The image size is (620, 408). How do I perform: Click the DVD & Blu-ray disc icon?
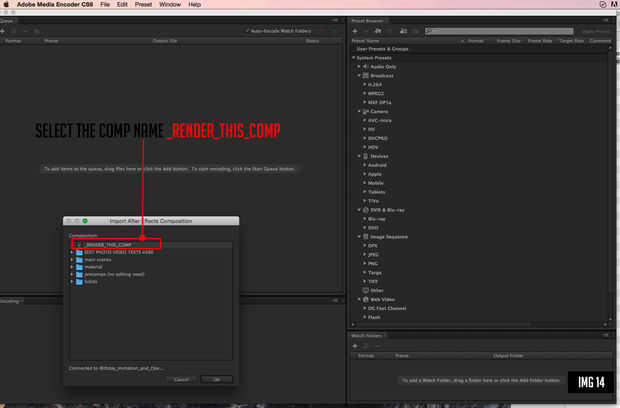coord(366,210)
